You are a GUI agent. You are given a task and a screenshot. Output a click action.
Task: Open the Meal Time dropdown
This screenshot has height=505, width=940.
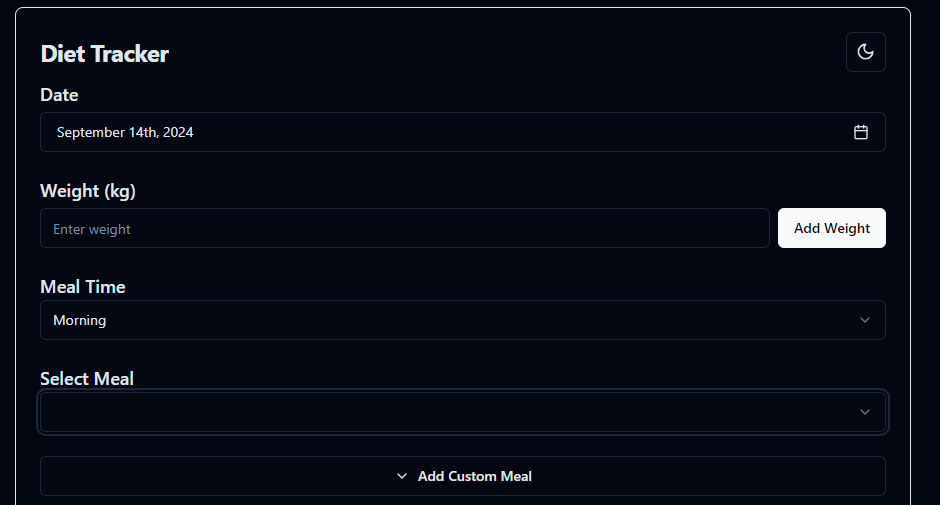(462, 320)
